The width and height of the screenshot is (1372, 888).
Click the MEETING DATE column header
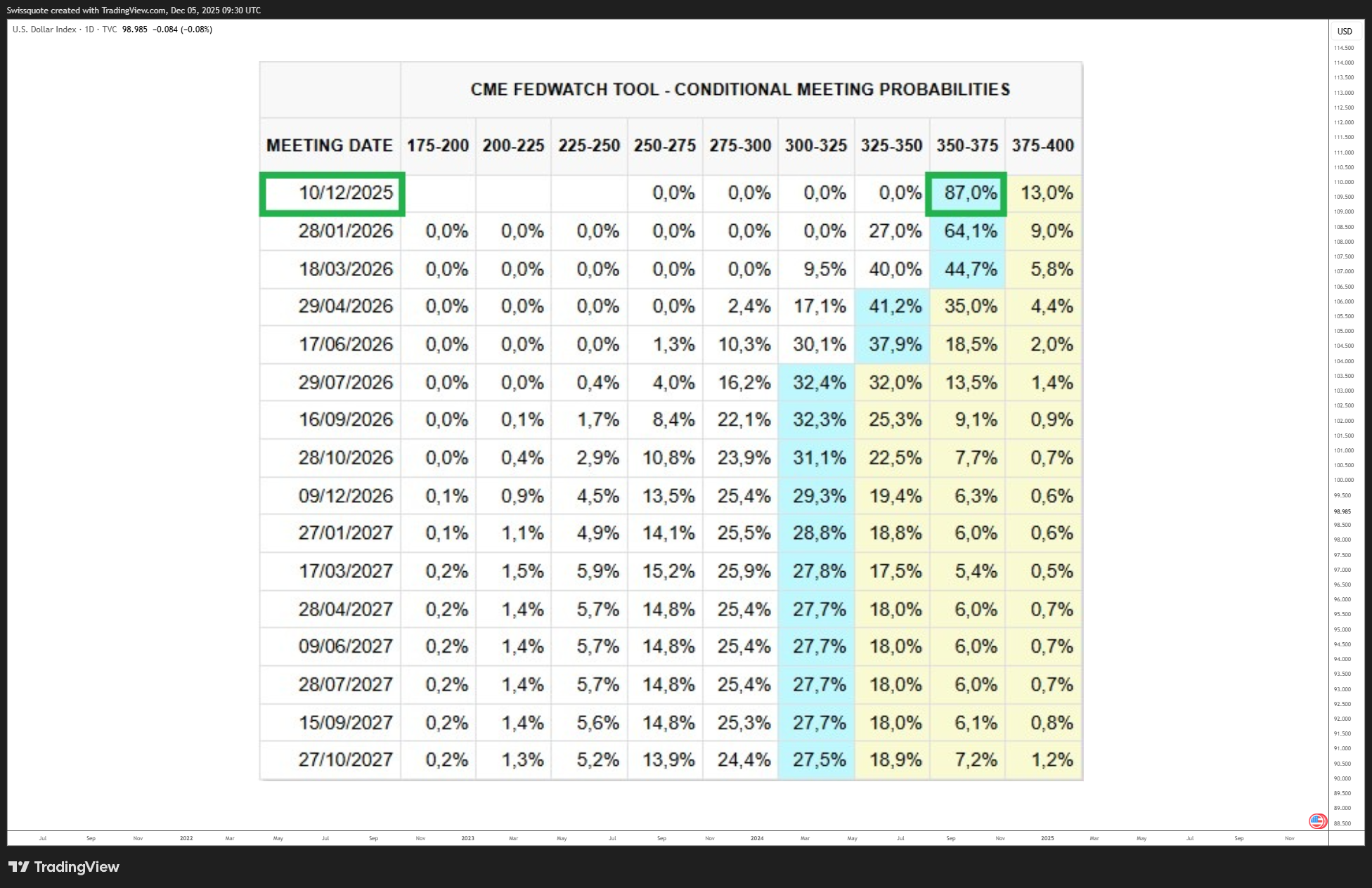330,145
